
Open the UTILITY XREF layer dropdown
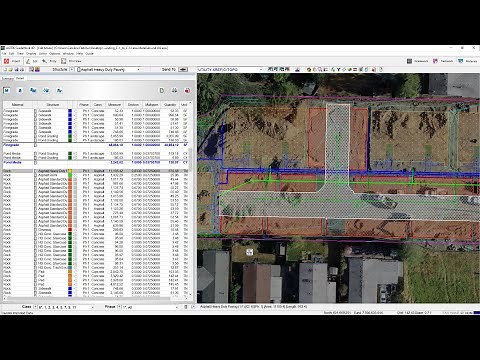[230, 69]
